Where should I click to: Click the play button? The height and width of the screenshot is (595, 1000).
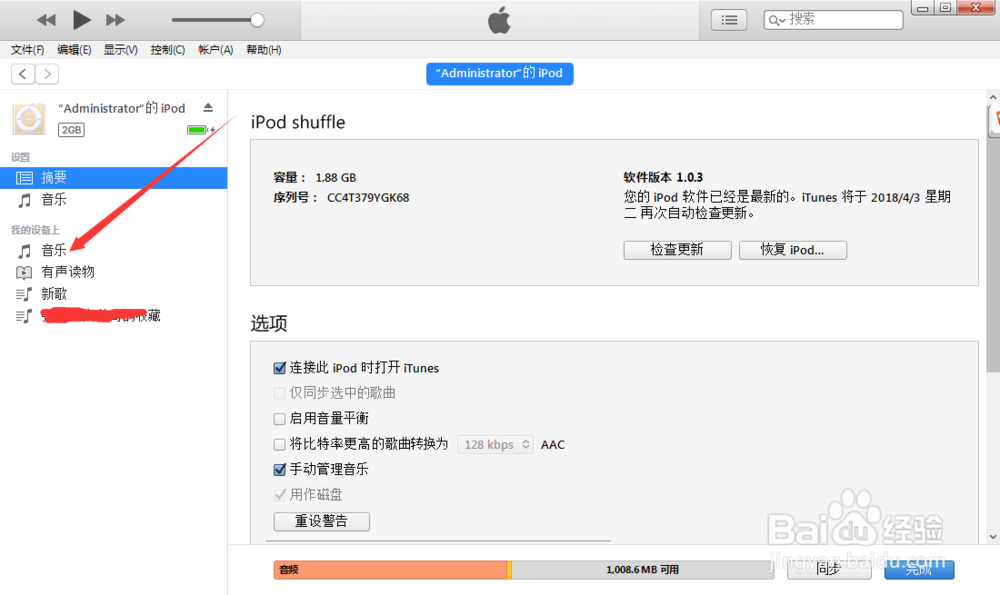click(x=81, y=20)
